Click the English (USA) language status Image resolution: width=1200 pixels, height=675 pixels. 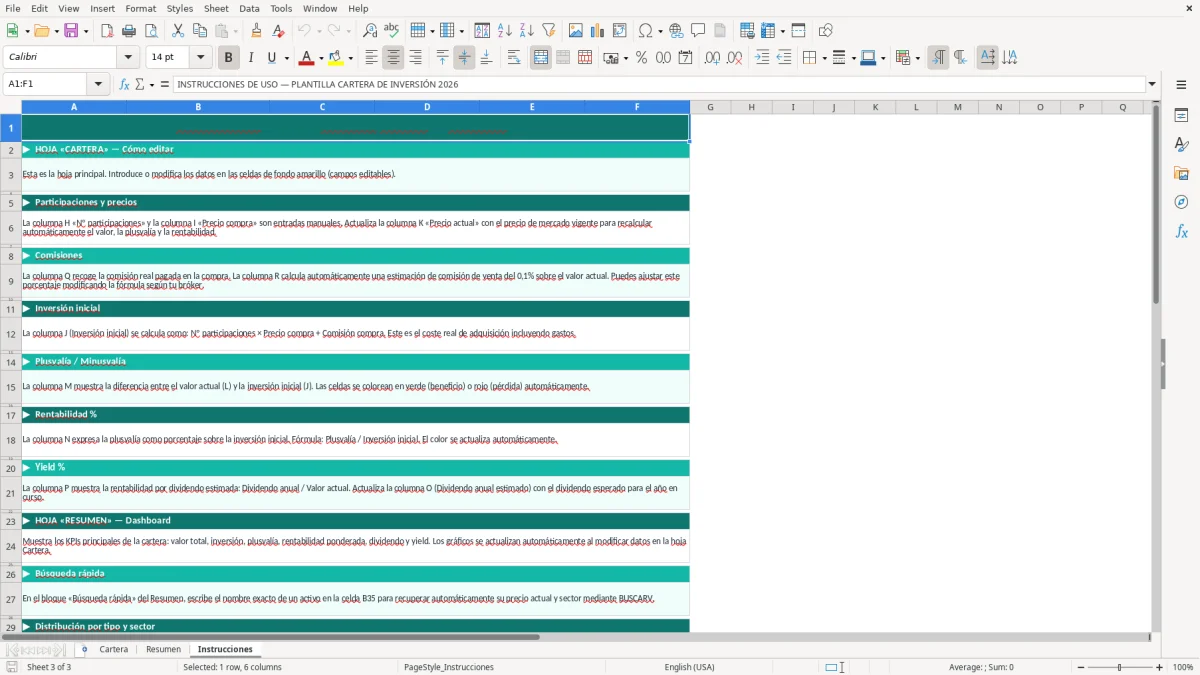click(x=689, y=667)
